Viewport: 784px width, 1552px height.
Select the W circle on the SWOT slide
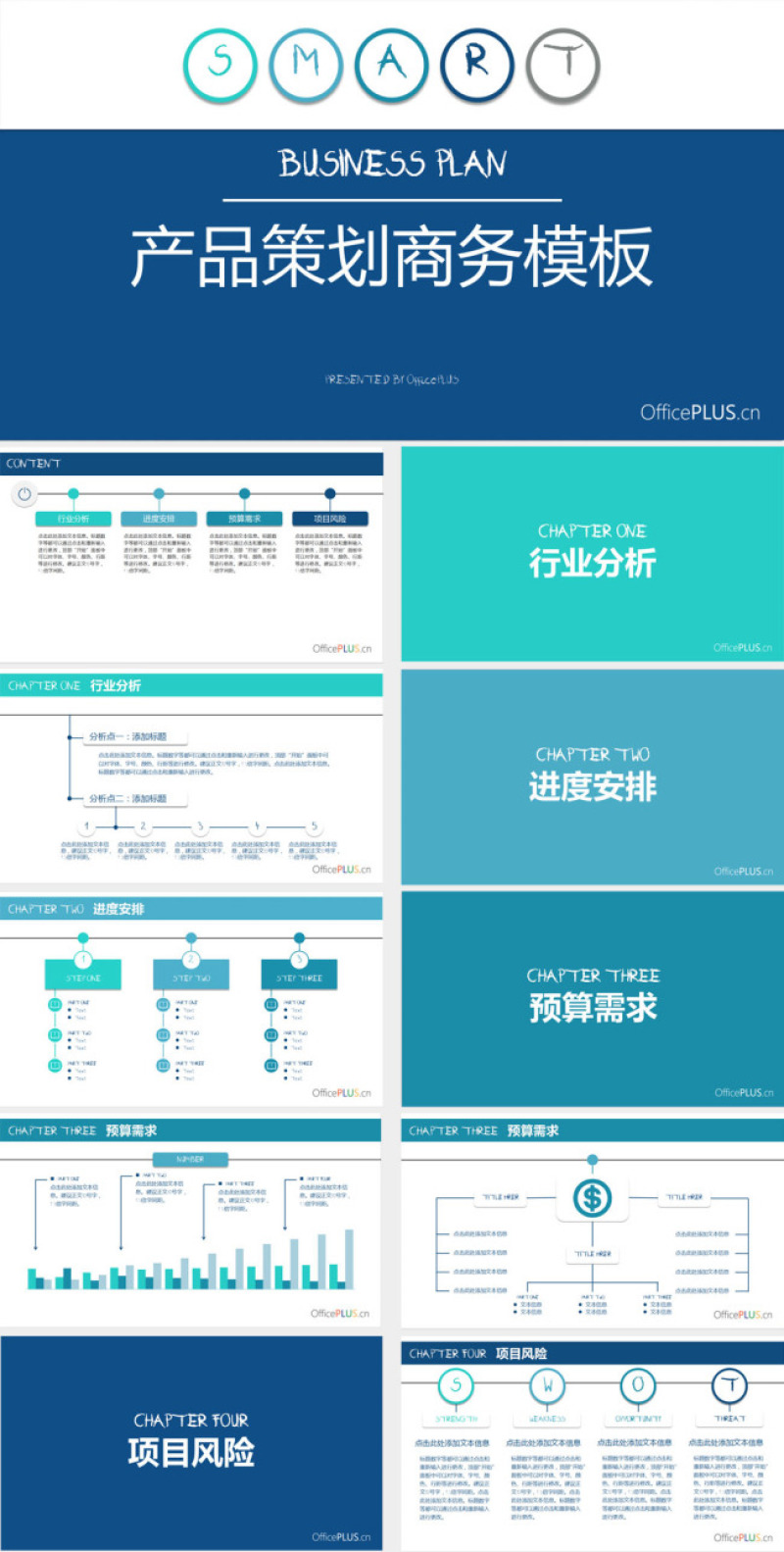pos(547,1385)
